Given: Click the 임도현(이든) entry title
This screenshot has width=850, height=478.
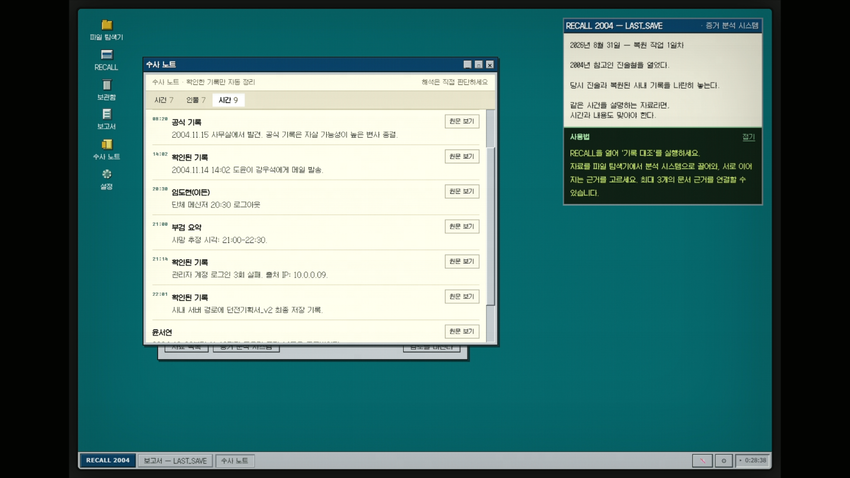Looking at the screenshot, I should point(191,192).
